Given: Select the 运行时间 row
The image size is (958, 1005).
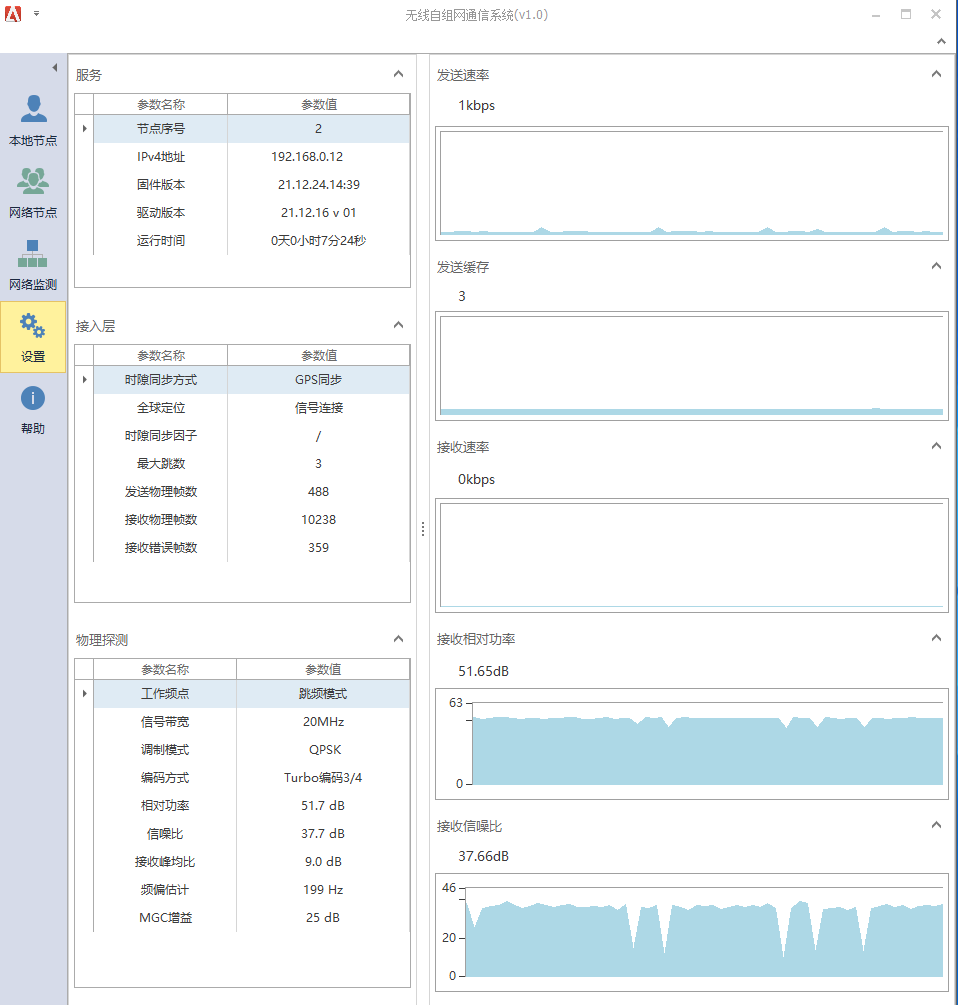Looking at the screenshot, I should pos(252,241).
